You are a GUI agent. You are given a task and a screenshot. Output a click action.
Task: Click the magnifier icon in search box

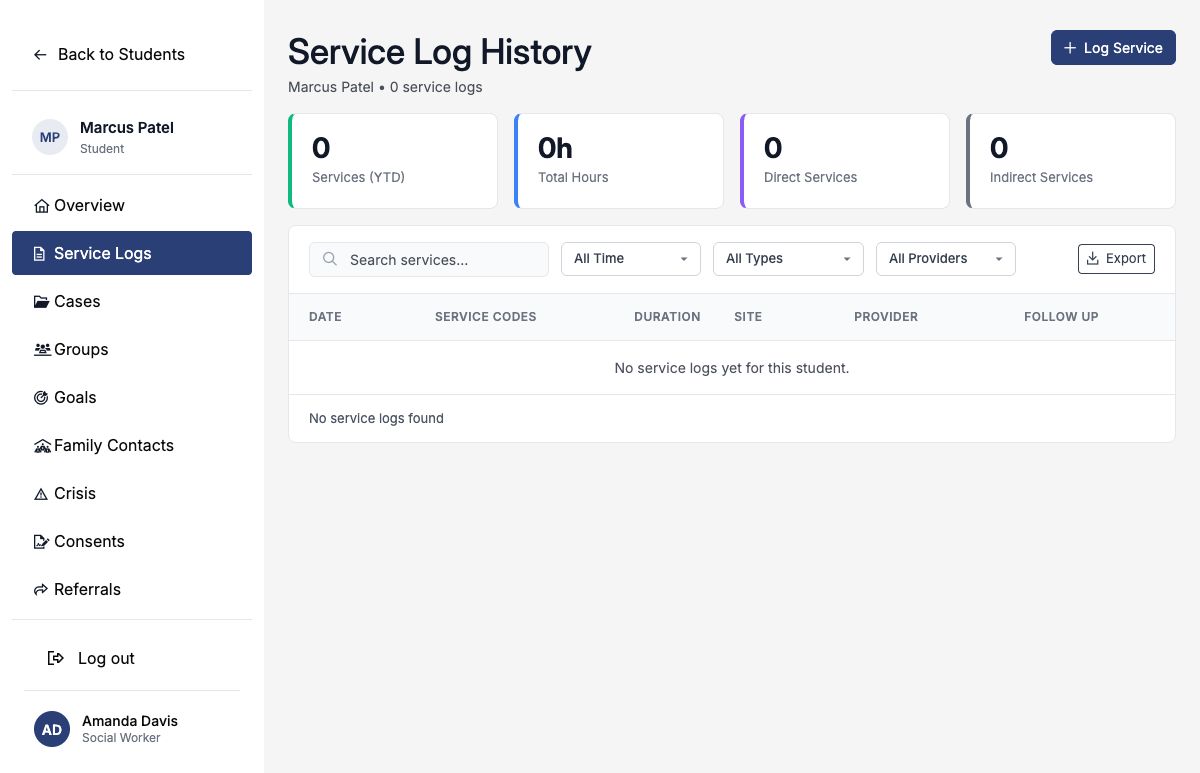(330, 259)
